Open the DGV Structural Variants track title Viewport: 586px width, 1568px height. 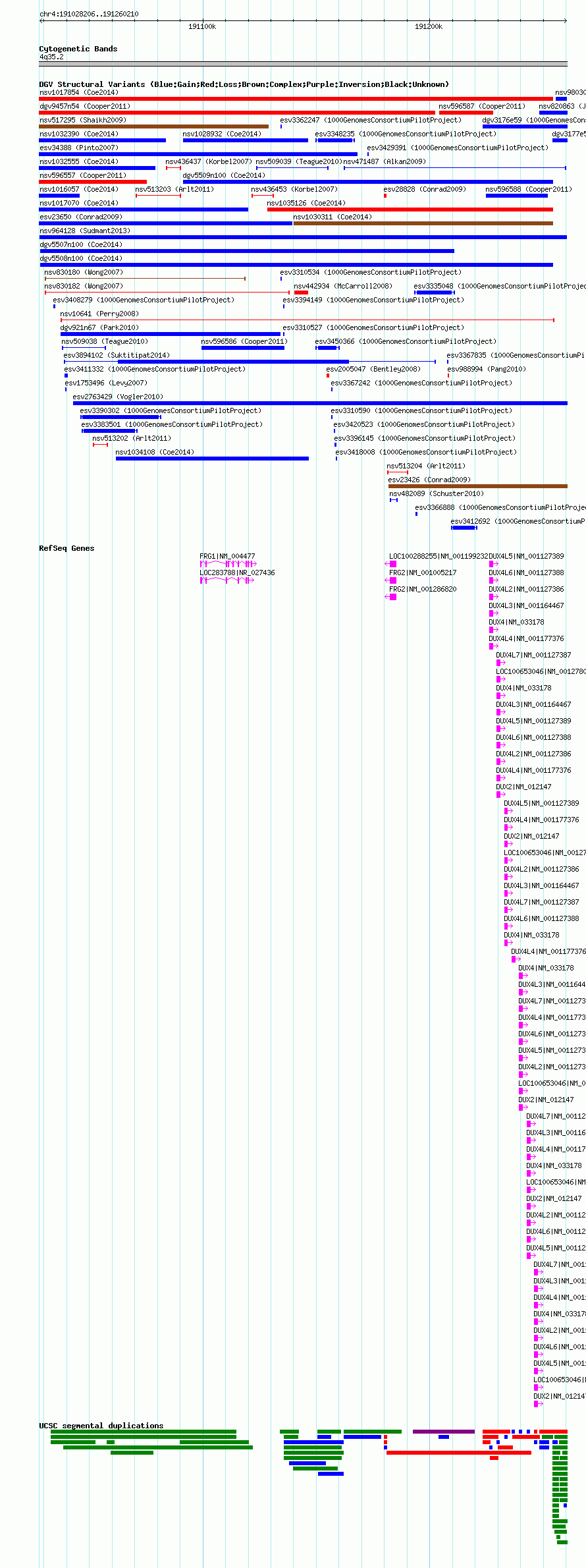tap(244, 84)
